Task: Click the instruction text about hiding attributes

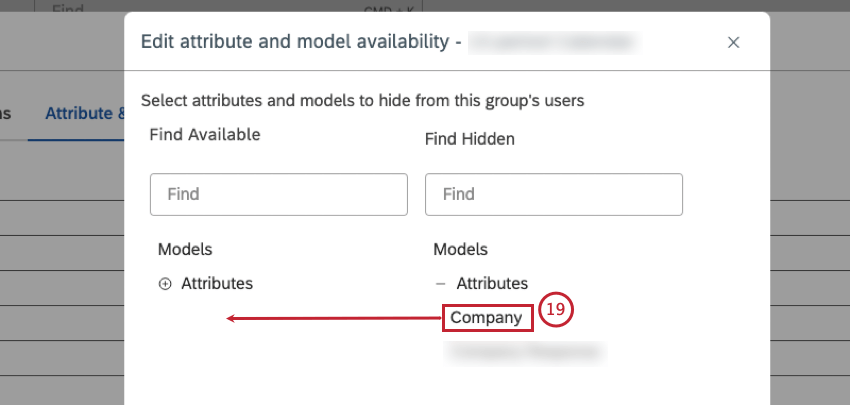Action: point(362,100)
